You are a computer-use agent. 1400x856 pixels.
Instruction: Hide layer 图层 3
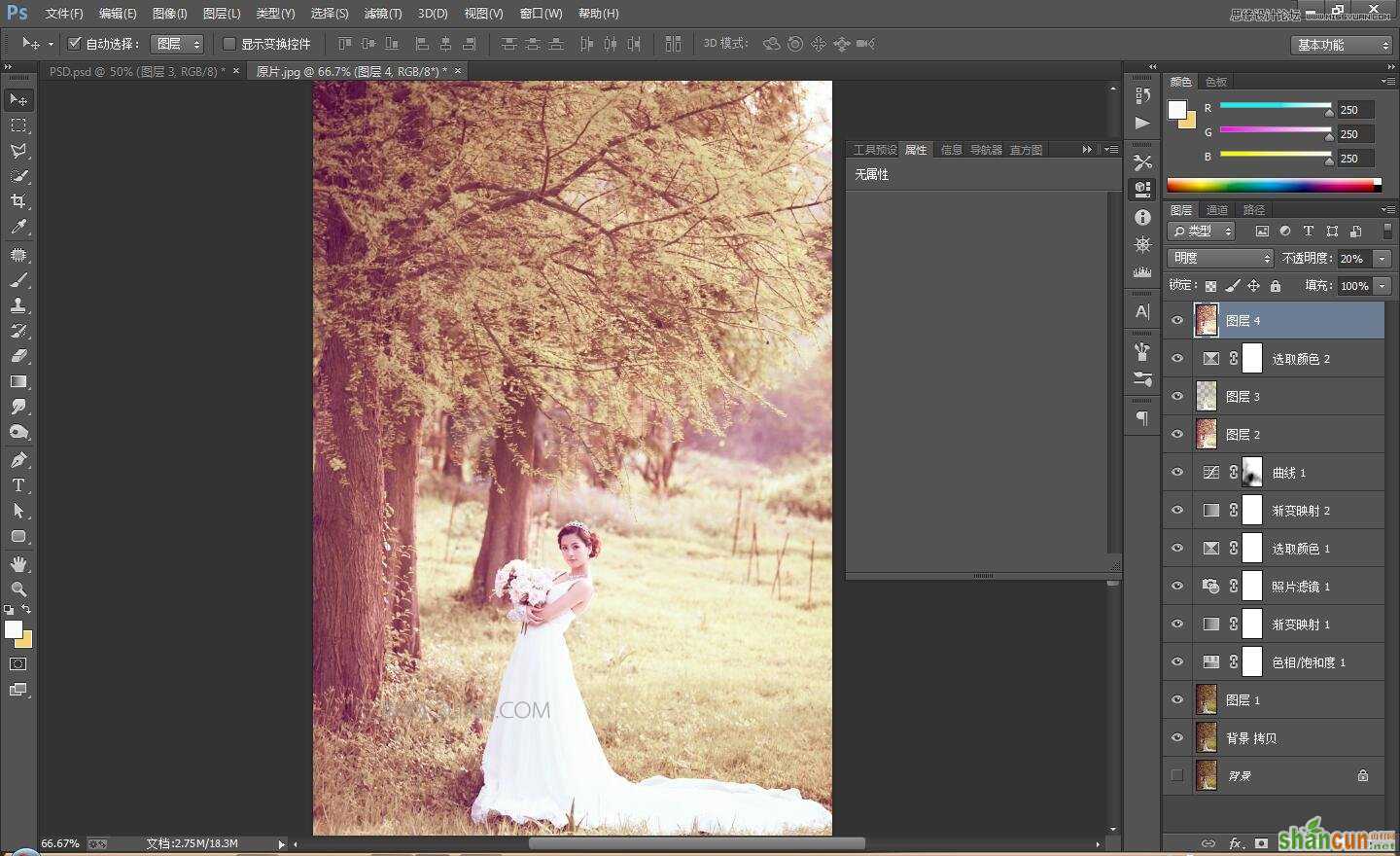(1177, 396)
